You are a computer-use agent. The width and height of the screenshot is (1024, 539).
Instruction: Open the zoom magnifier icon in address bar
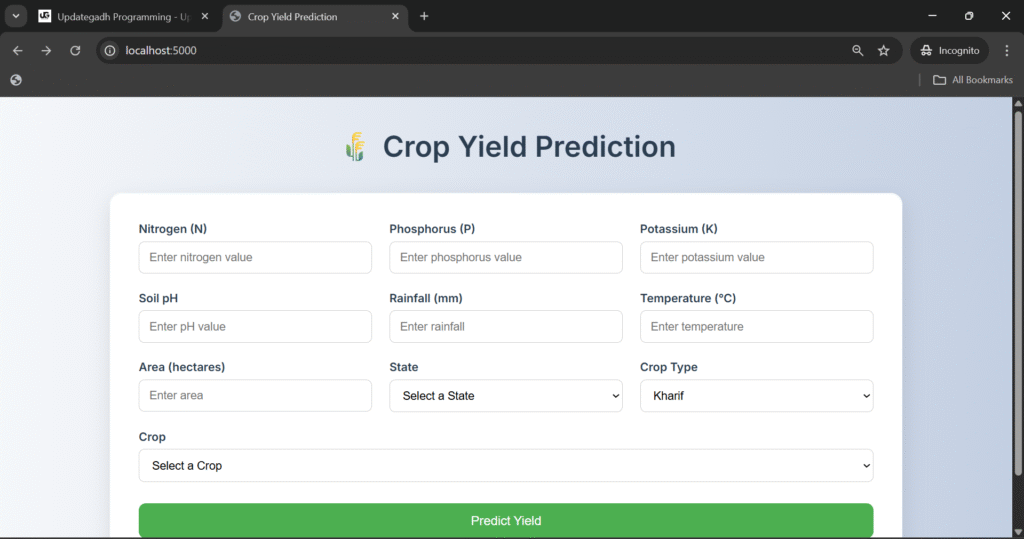[857, 50]
